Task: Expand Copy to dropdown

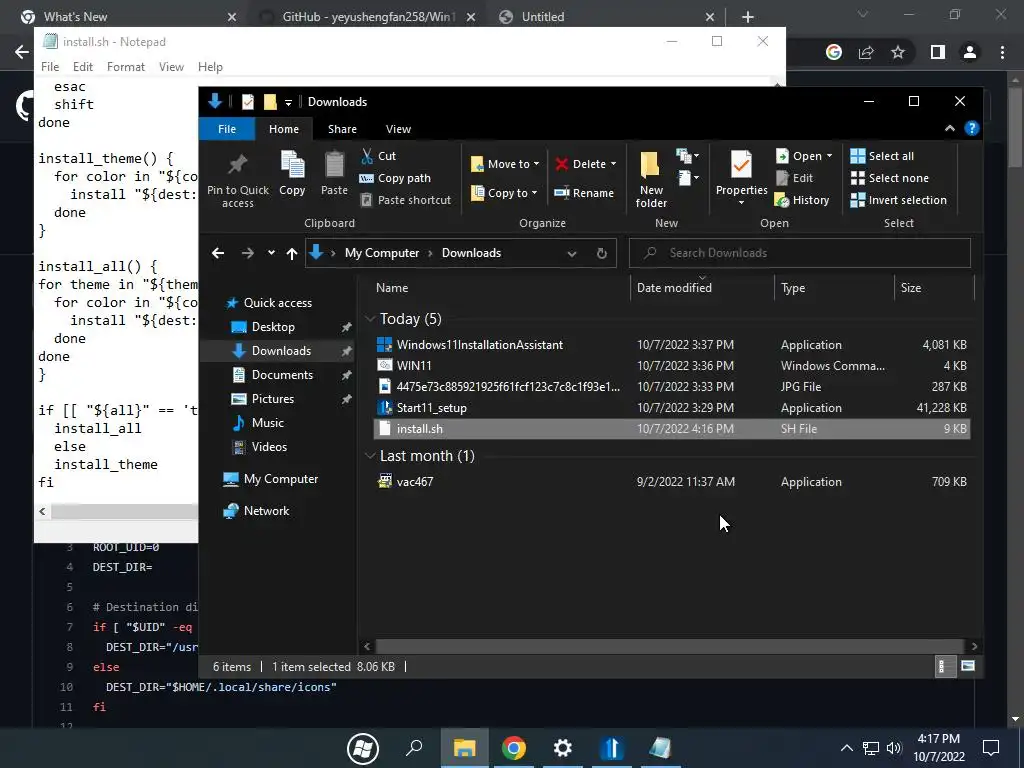Action: [534, 193]
